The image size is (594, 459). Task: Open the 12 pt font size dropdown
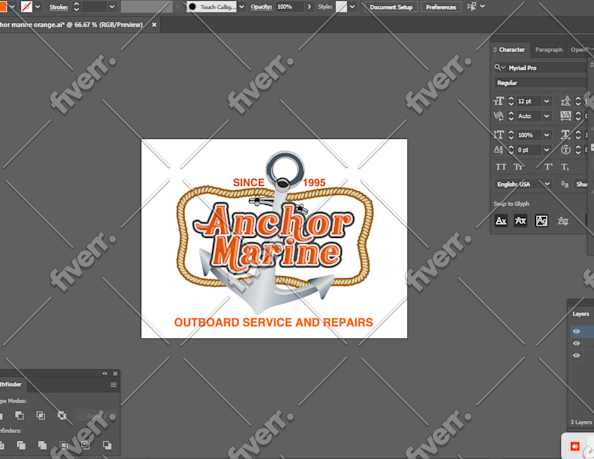(546, 101)
